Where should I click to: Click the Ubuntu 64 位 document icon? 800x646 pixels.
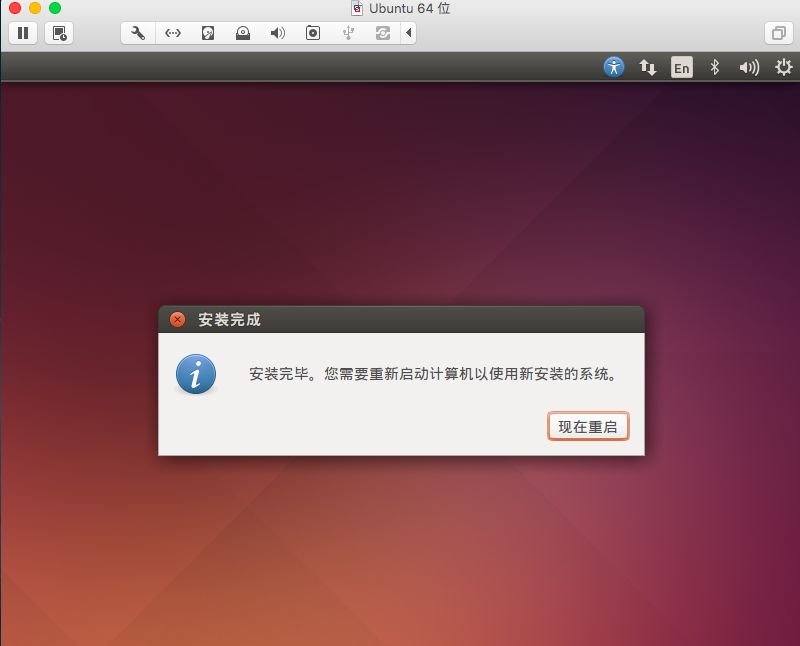click(357, 8)
